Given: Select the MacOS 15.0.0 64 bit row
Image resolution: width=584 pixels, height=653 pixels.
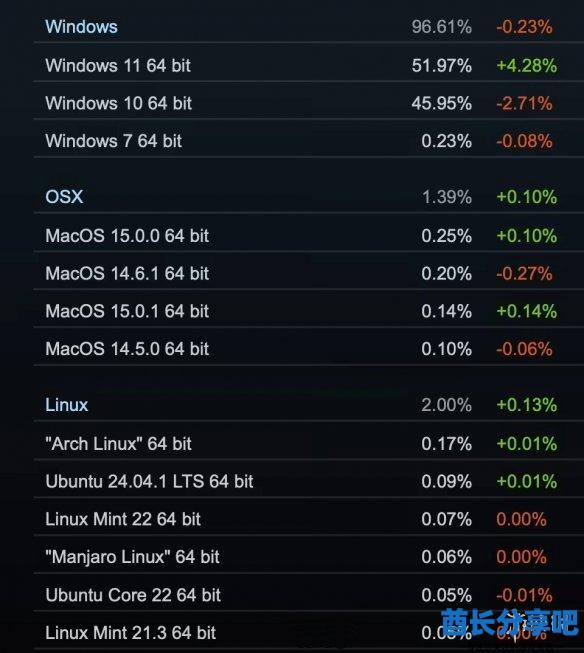Looking at the screenshot, I should 309,236.
